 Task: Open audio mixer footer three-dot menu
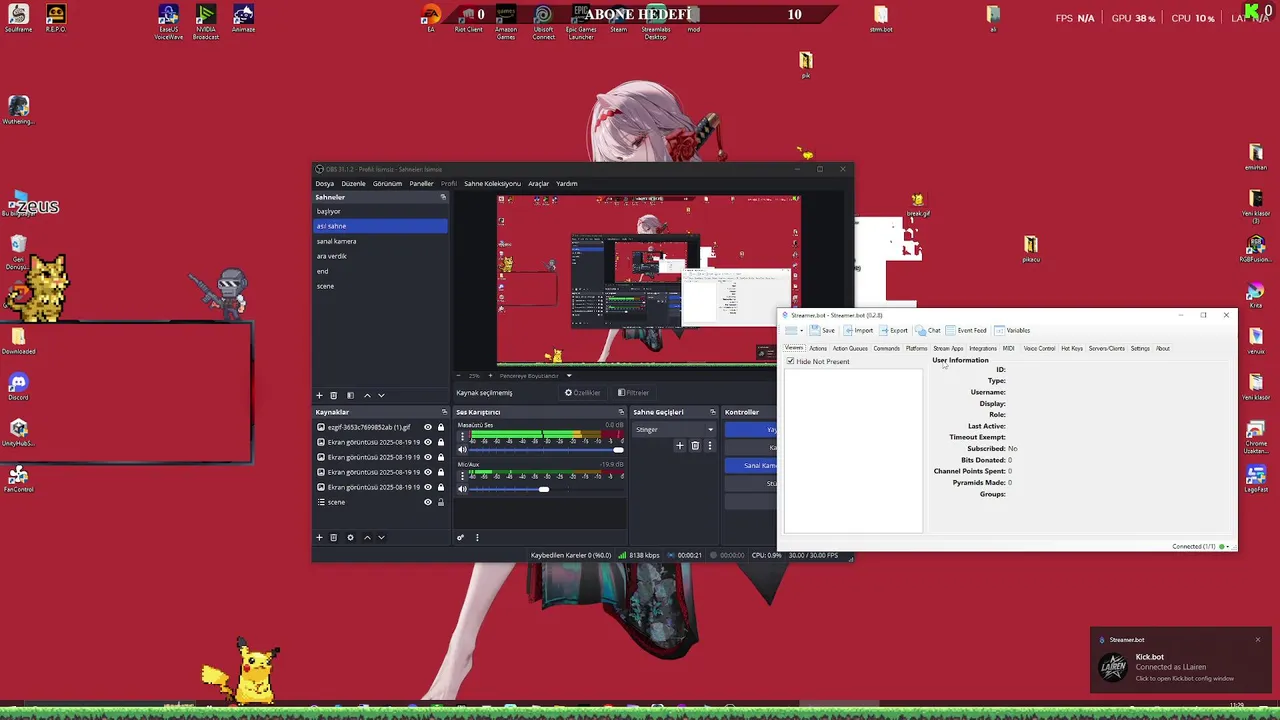[x=477, y=537]
